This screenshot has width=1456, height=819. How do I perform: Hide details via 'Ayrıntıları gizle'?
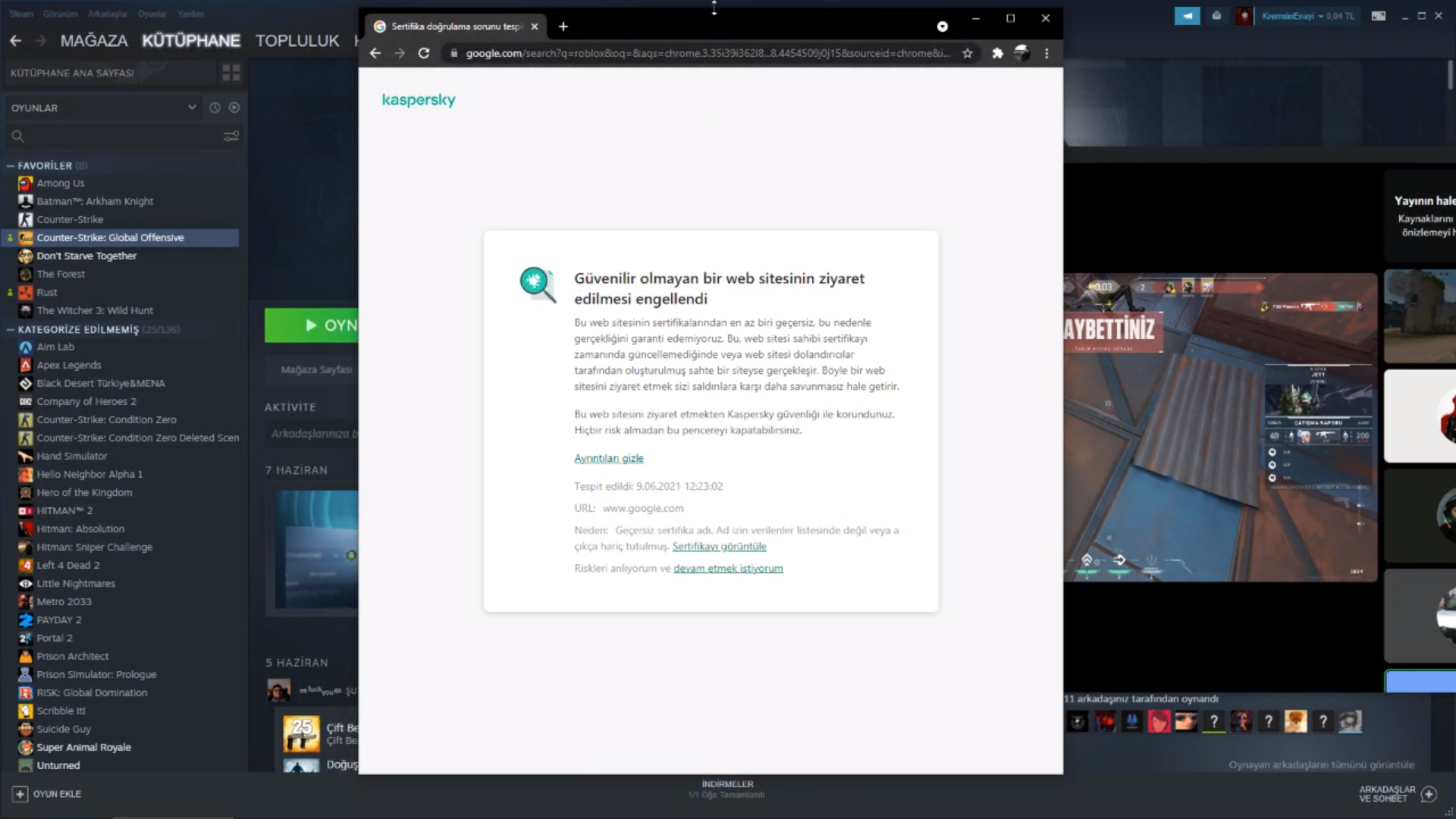point(608,458)
